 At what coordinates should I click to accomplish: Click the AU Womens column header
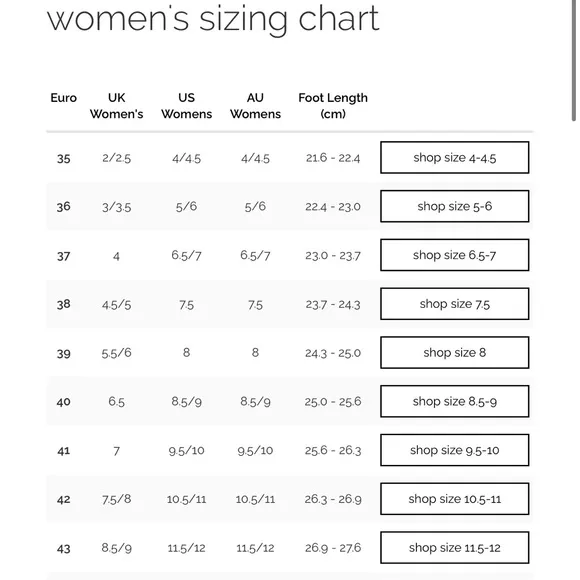coord(255,106)
